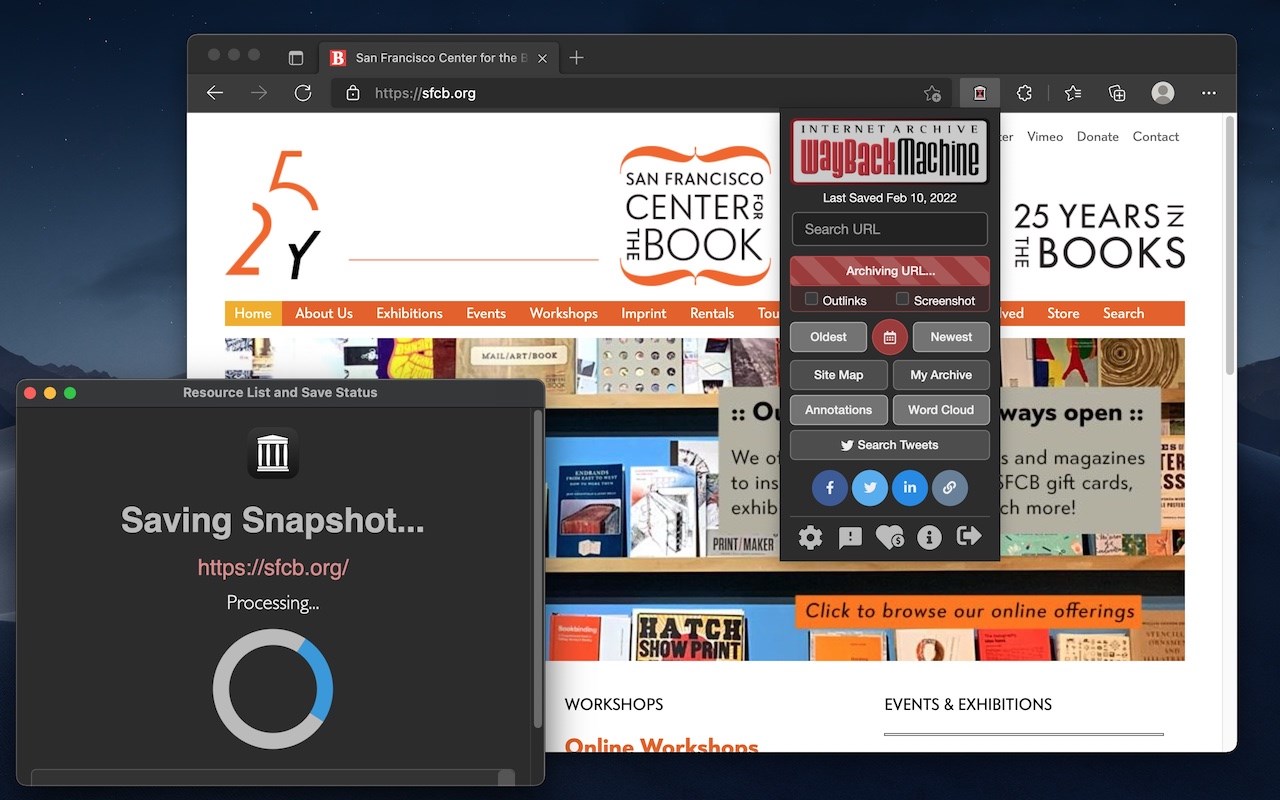Click the logout arrow icon
The height and width of the screenshot is (800, 1280).
(969, 537)
